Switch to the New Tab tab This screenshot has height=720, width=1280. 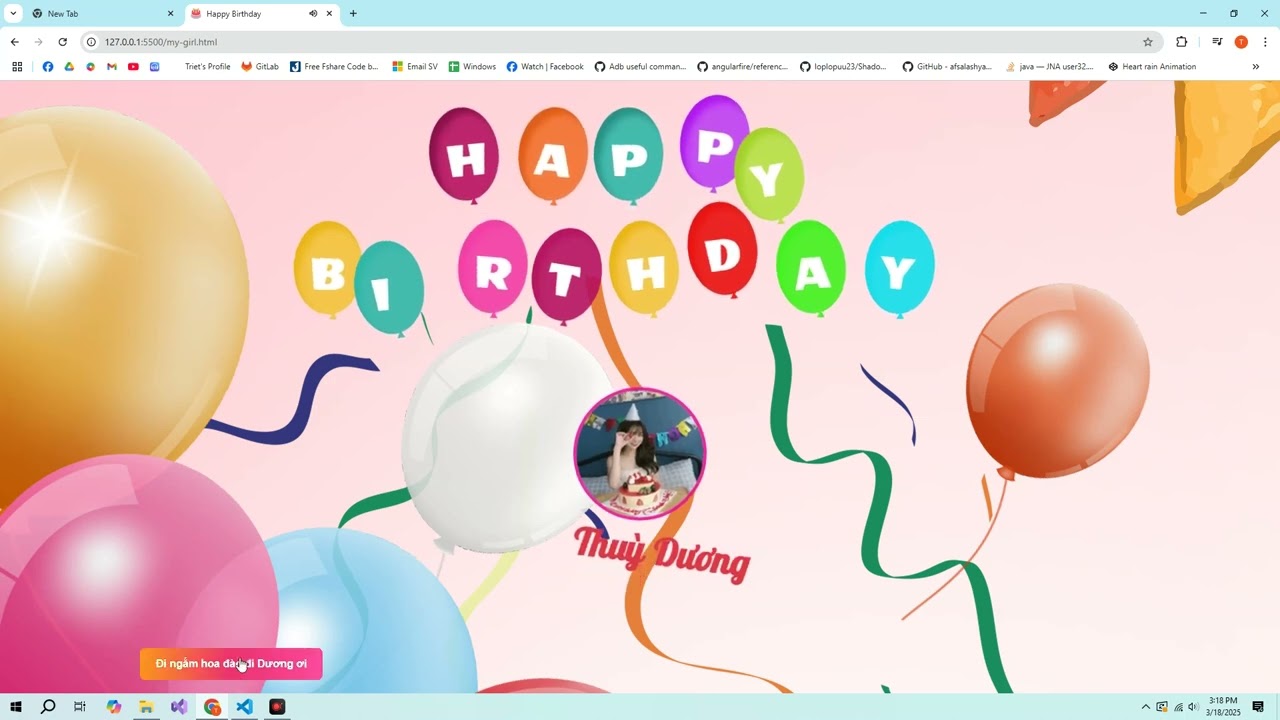(103, 14)
